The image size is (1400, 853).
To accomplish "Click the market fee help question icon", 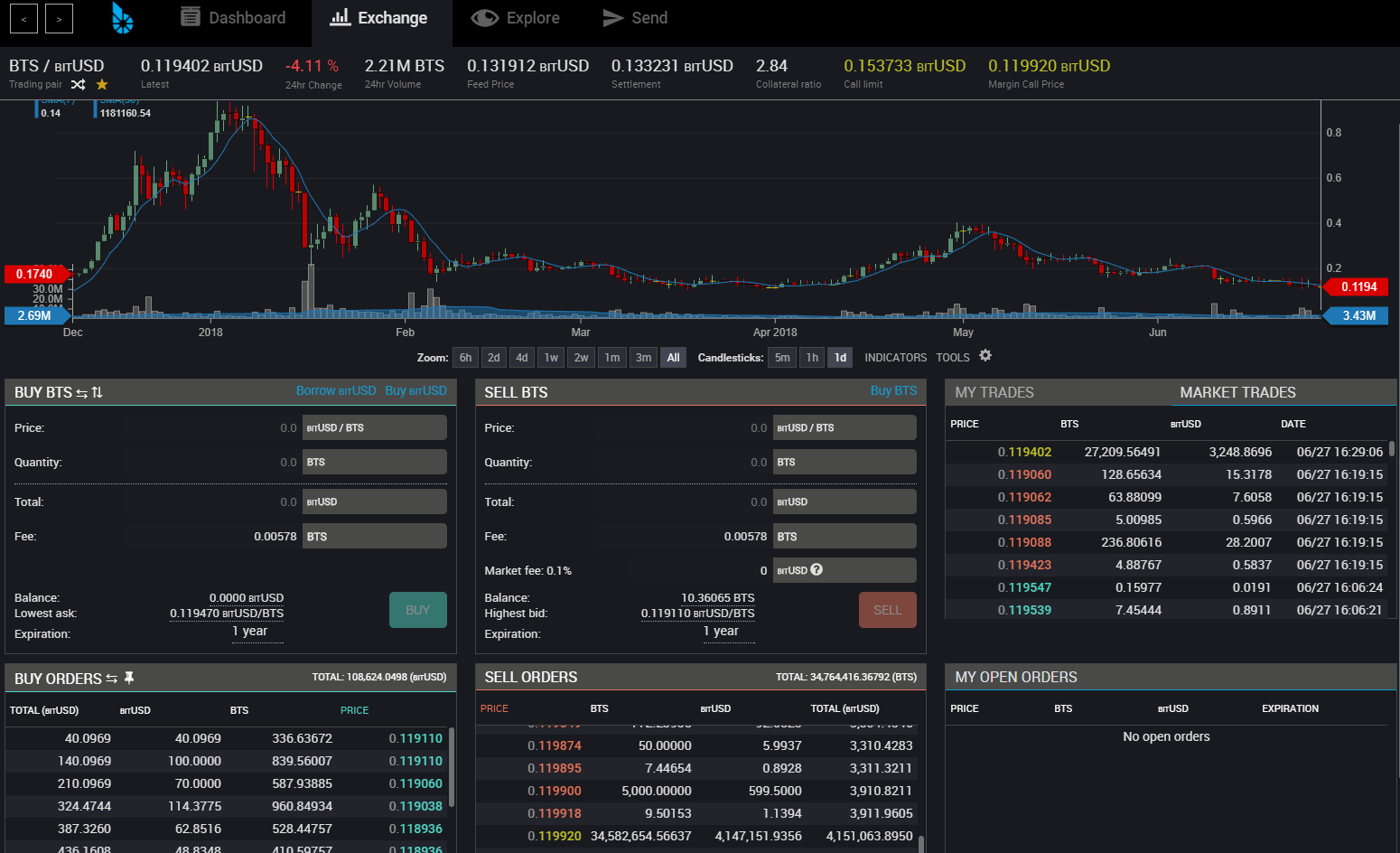I will (817, 569).
